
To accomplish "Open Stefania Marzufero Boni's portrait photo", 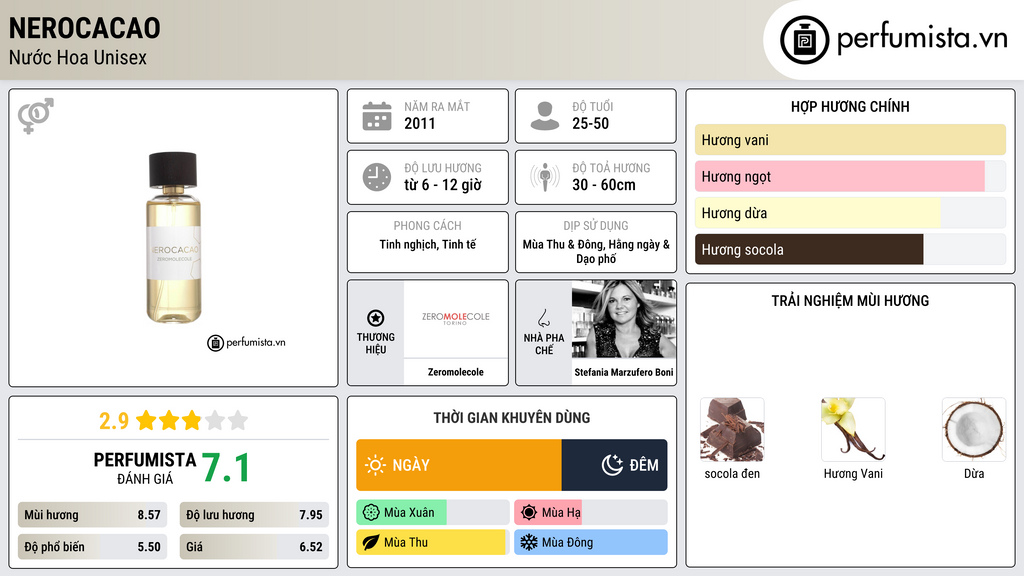I will tap(624, 319).
